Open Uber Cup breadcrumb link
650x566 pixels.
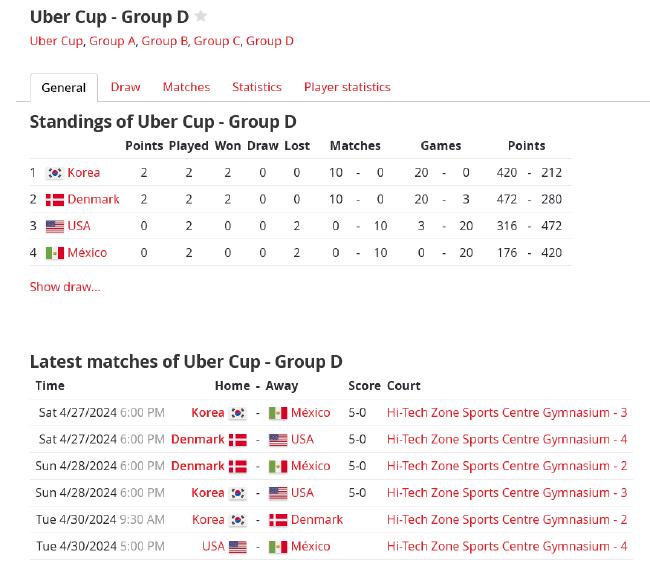tap(56, 41)
